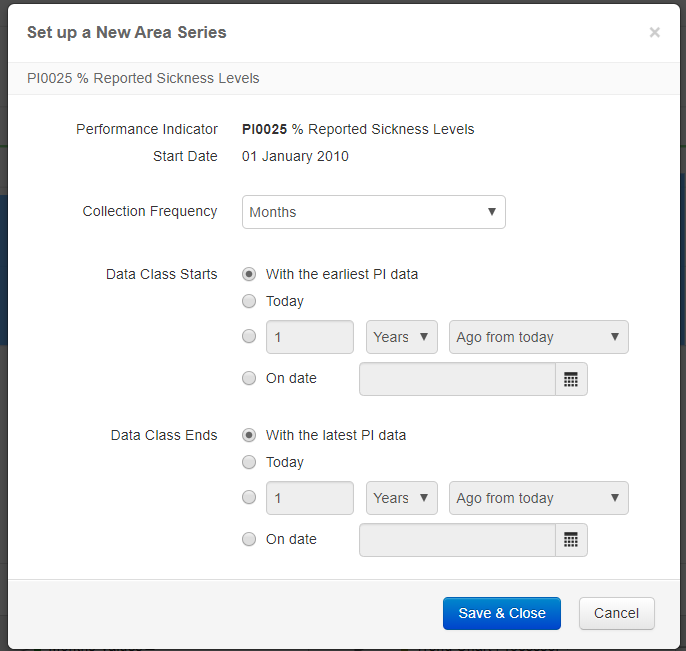This screenshot has height=651, width=686.
Task: Select 'On date' under Data Class Starts
Action: 249,378
